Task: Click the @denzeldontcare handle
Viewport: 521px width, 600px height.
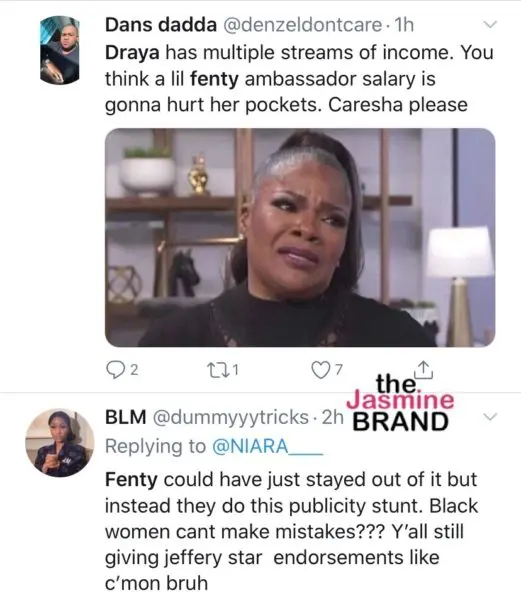Action: (302, 25)
